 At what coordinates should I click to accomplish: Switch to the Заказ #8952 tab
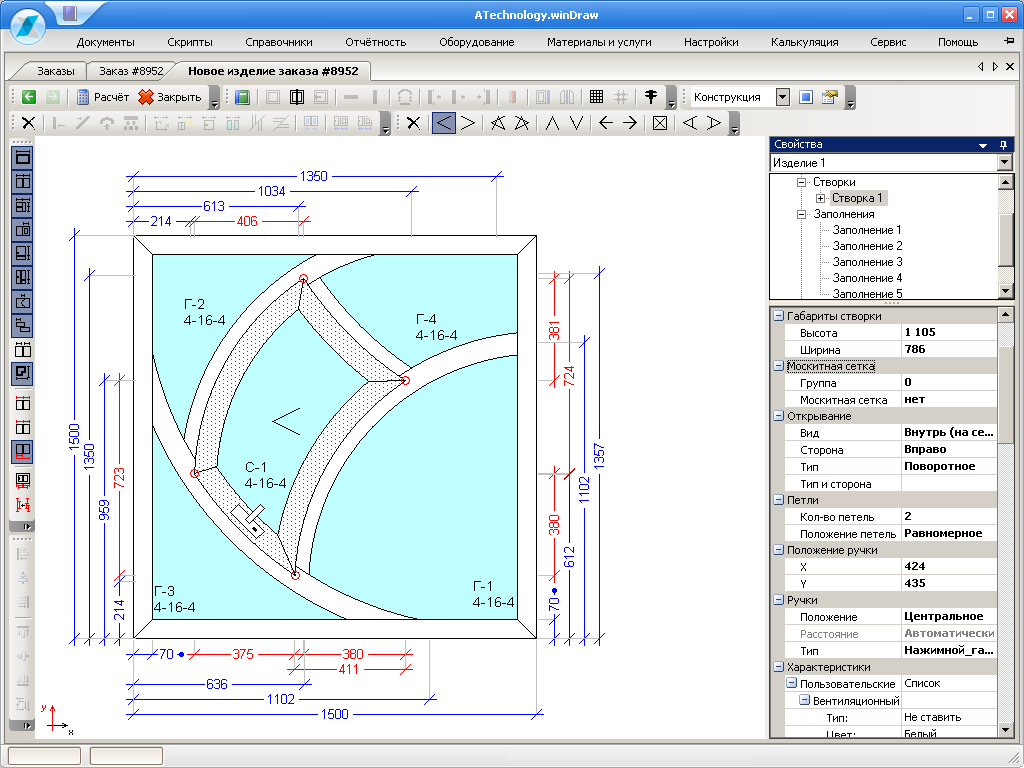[131, 71]
